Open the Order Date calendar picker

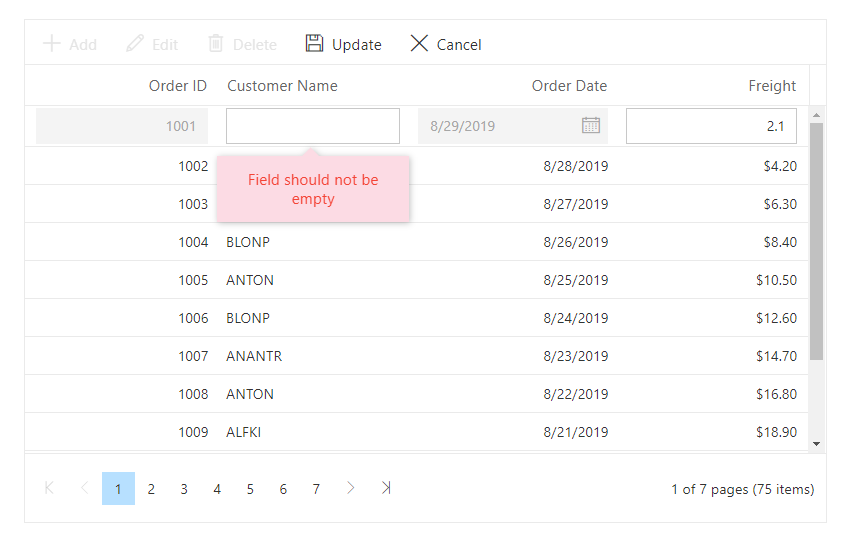click(x=591, y=126)
